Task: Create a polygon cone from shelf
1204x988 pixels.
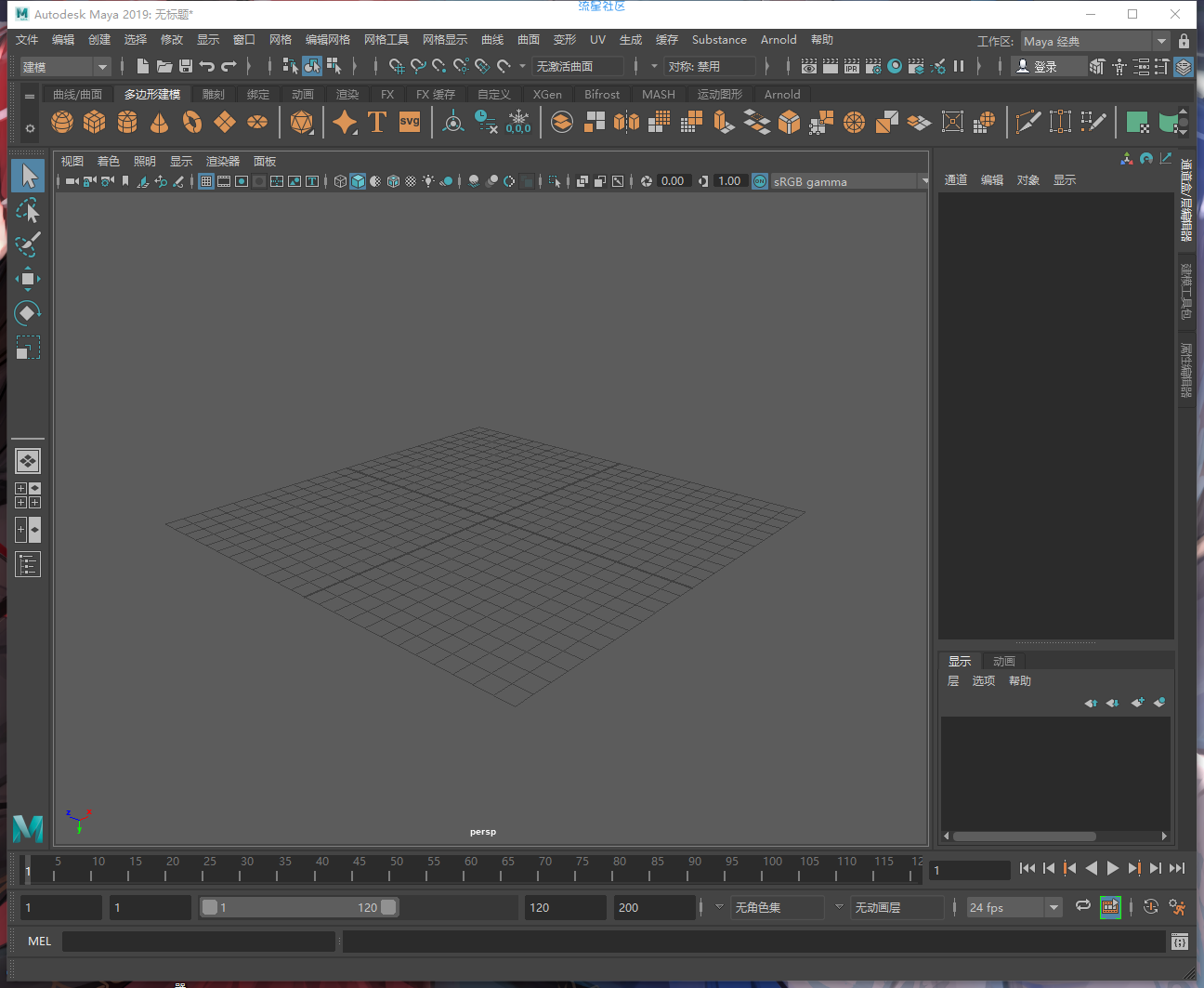Action: [x=160, y=122]
